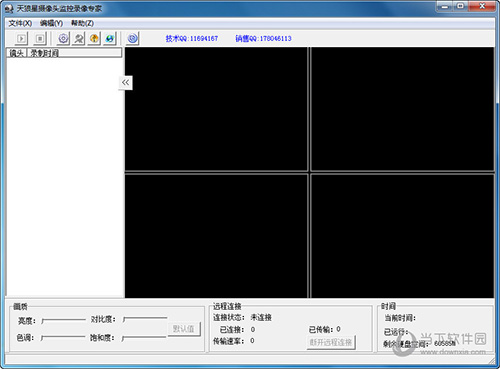Click the stop recording toolbar icon
The image size is (500, 369).
click(x=40, y=39)
